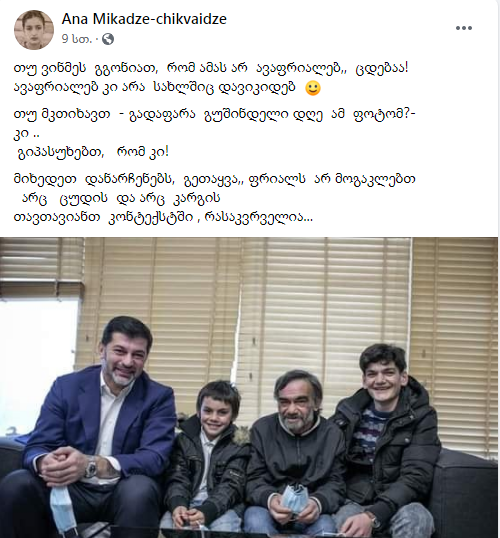Open Ana Mikadze-chikvaidze's profile picture

click(34, 30)
